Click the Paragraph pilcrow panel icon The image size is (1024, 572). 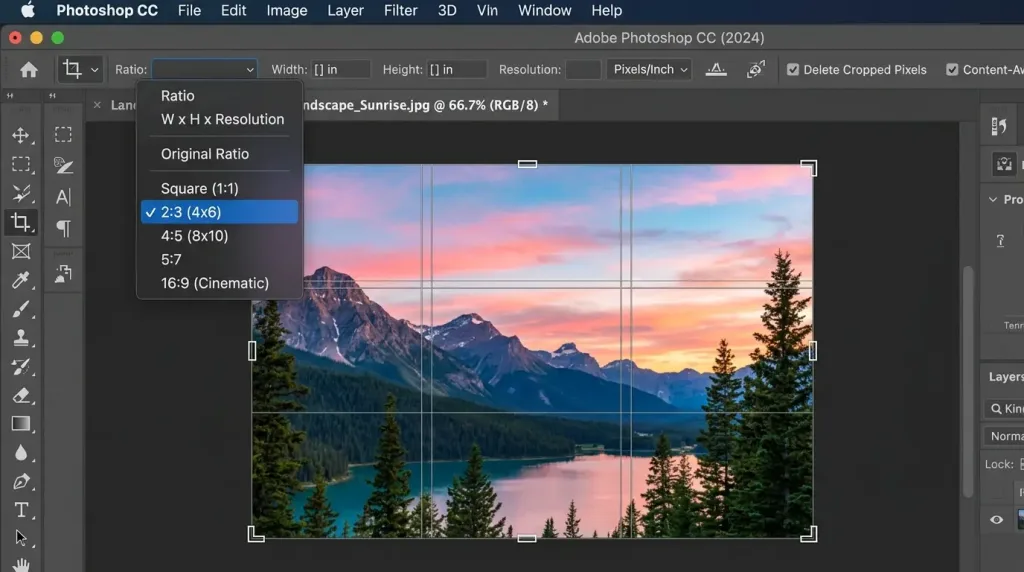[x=63, y=228]
